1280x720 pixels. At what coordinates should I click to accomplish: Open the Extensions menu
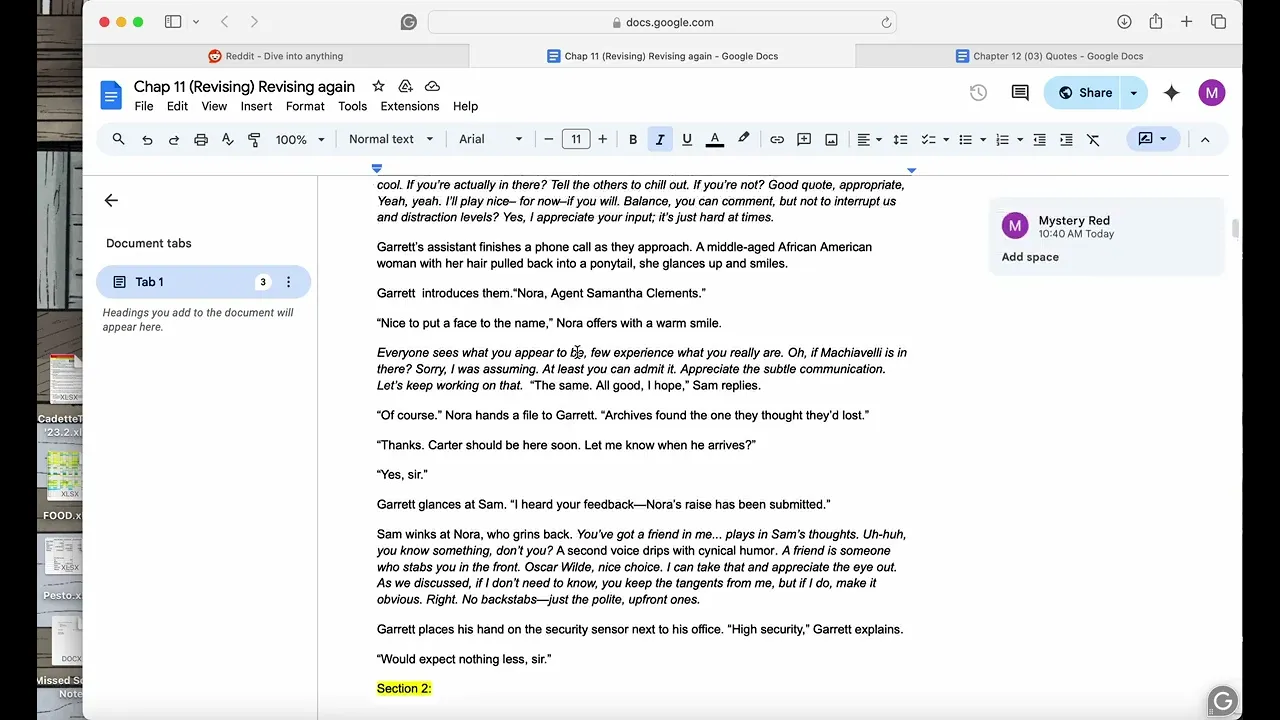pos(410,106)
